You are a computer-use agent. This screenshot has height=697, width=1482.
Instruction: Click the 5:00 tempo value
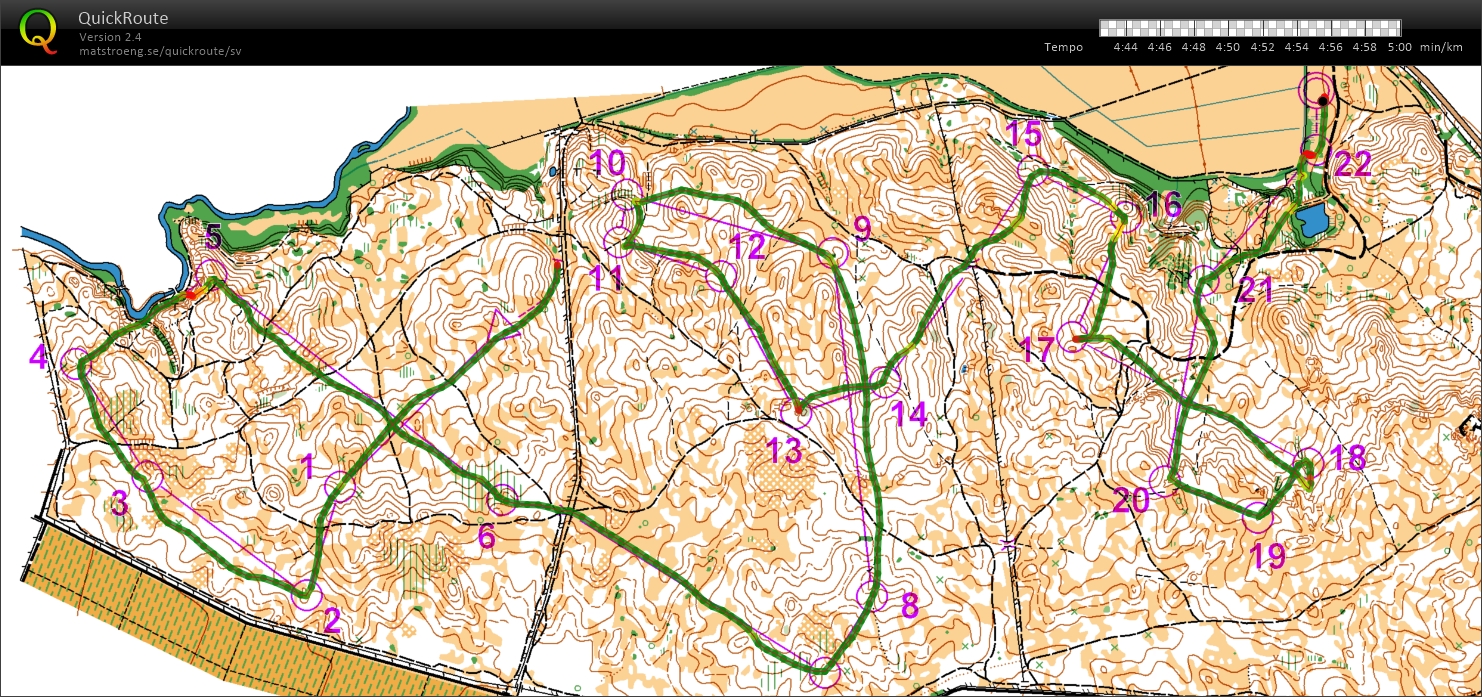point(1399,47)
